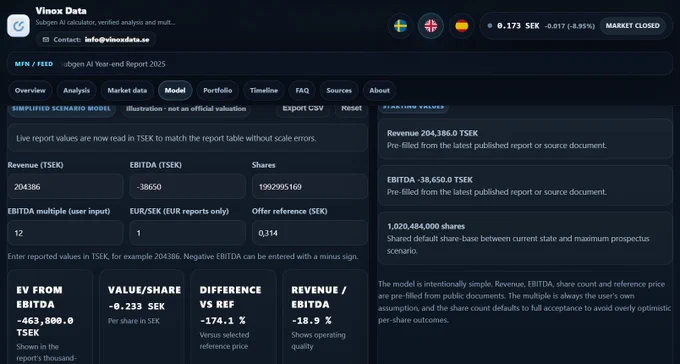Image resolution: width=680 pixels, height=364 pixels.
Task: Select the Model tab
Action: [175, 91]
